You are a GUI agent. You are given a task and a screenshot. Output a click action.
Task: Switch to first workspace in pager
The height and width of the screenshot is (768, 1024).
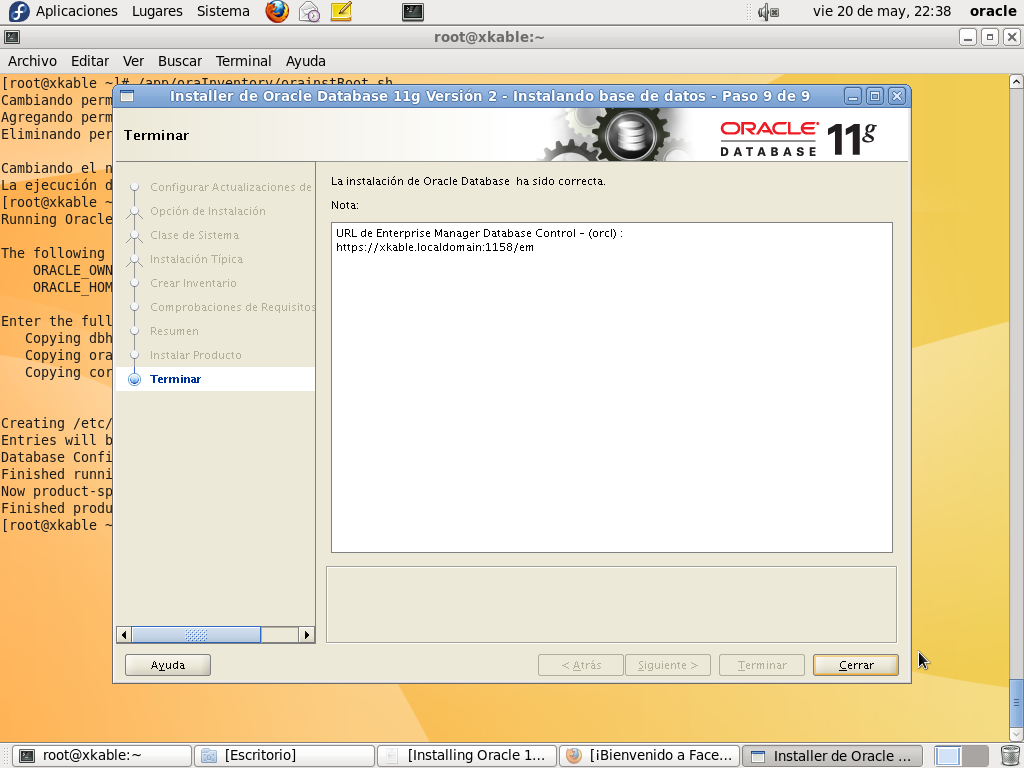pos(947,756)
